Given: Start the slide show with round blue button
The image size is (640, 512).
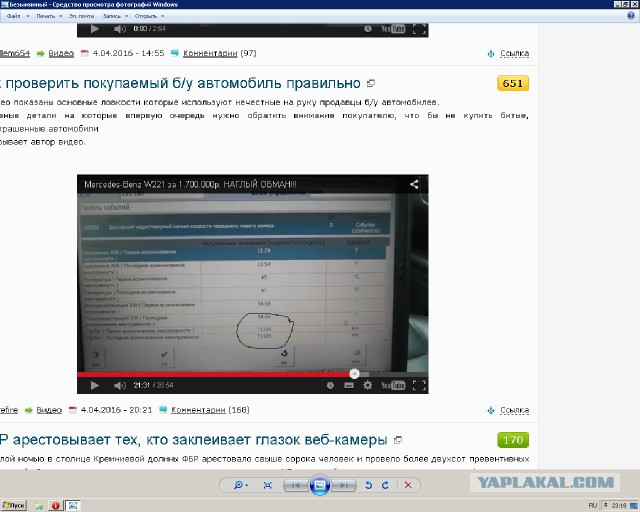Looking at the screenshot, I should [x=320, y=485].
